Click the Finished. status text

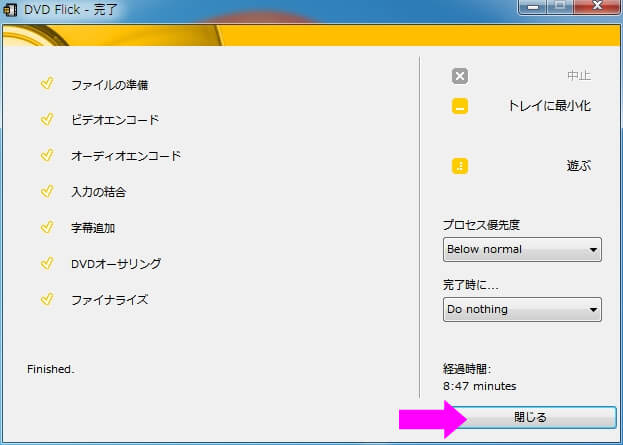pyautogui.click(x=50, y=369)
